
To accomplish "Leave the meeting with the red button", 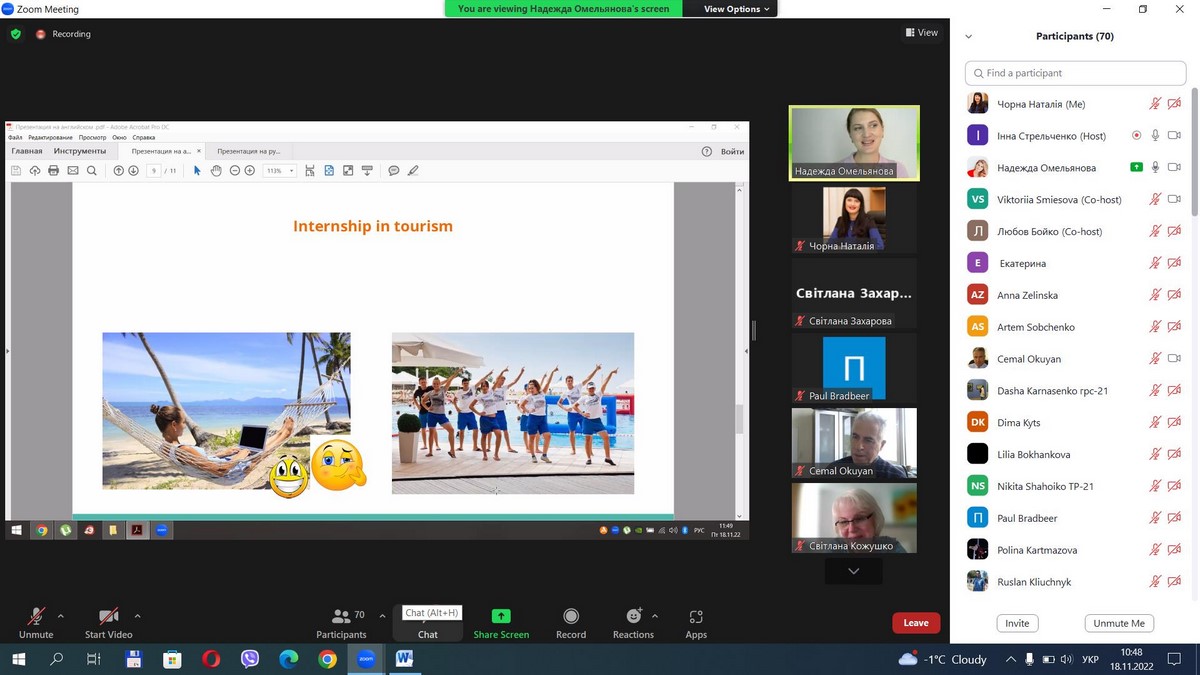I will [x=916, y=623].
